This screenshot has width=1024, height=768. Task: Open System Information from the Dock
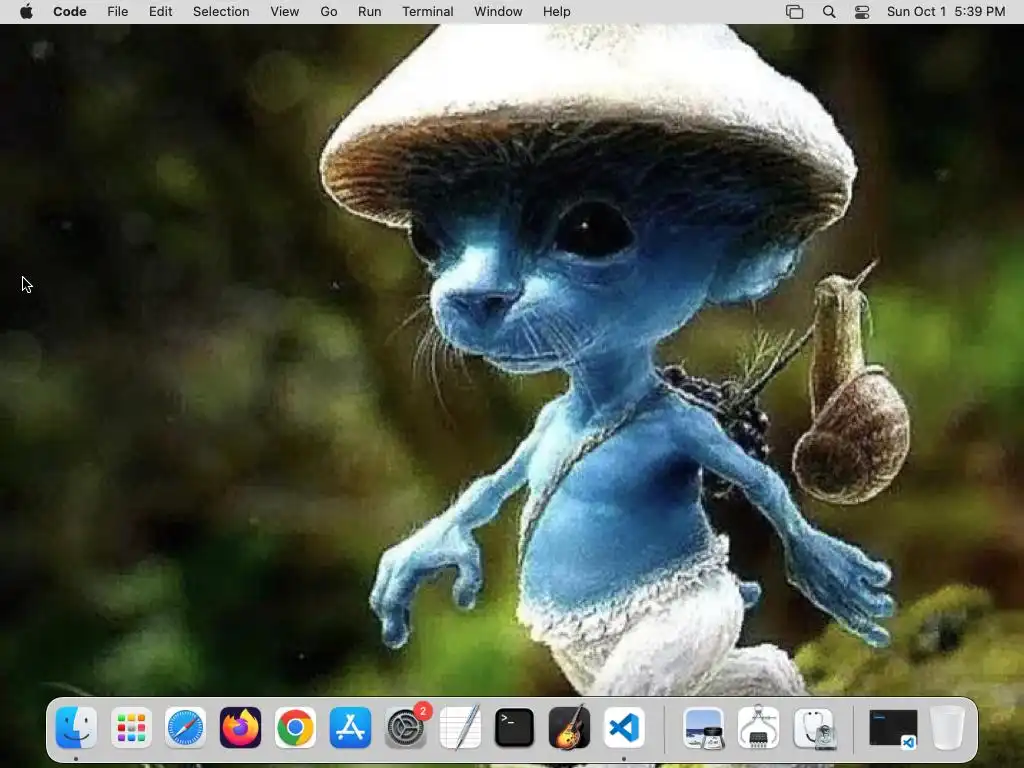(759, 726)
